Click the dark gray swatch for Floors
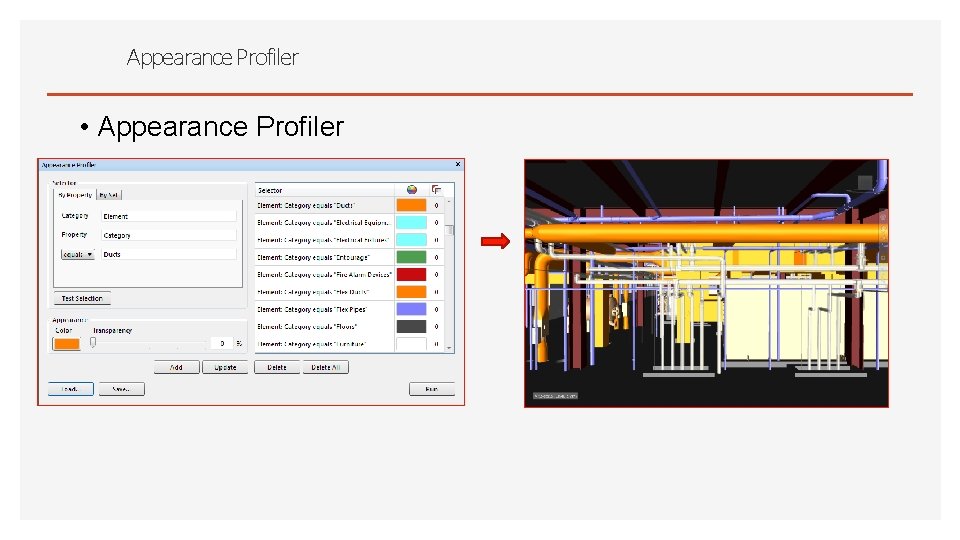The image size is (960, 540). 411,326
